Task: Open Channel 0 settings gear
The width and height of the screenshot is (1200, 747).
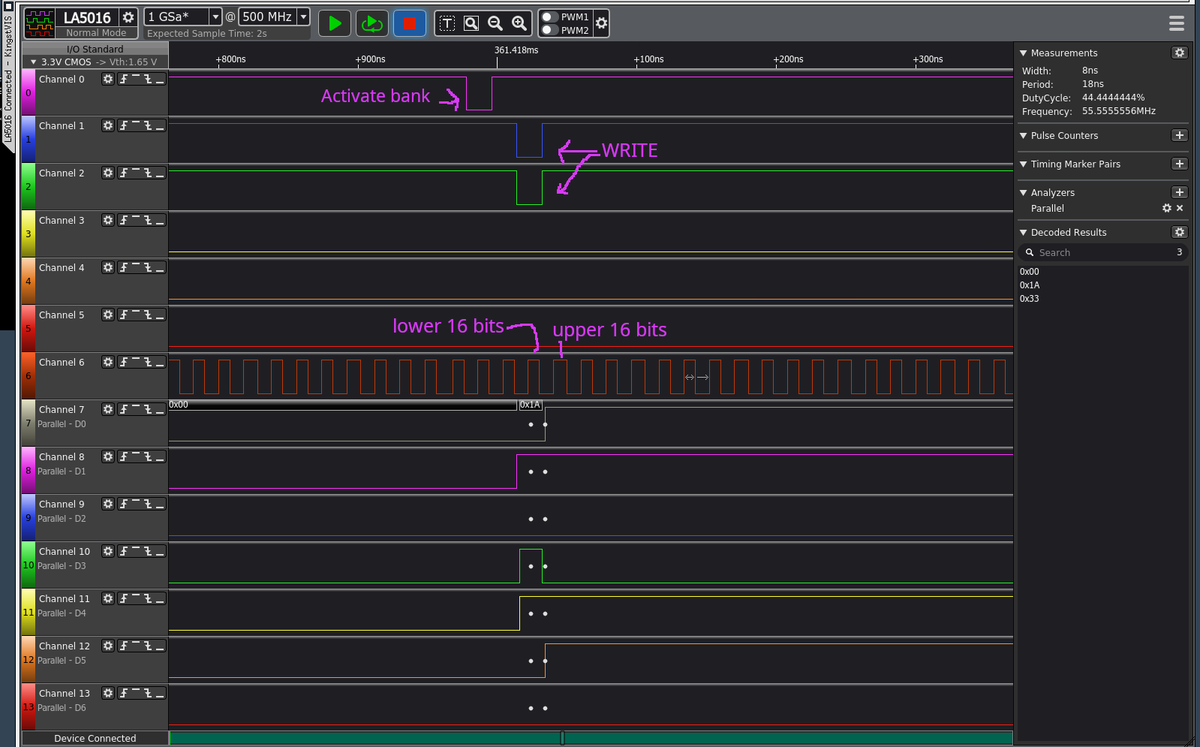Action: click(x=108, y=79)
